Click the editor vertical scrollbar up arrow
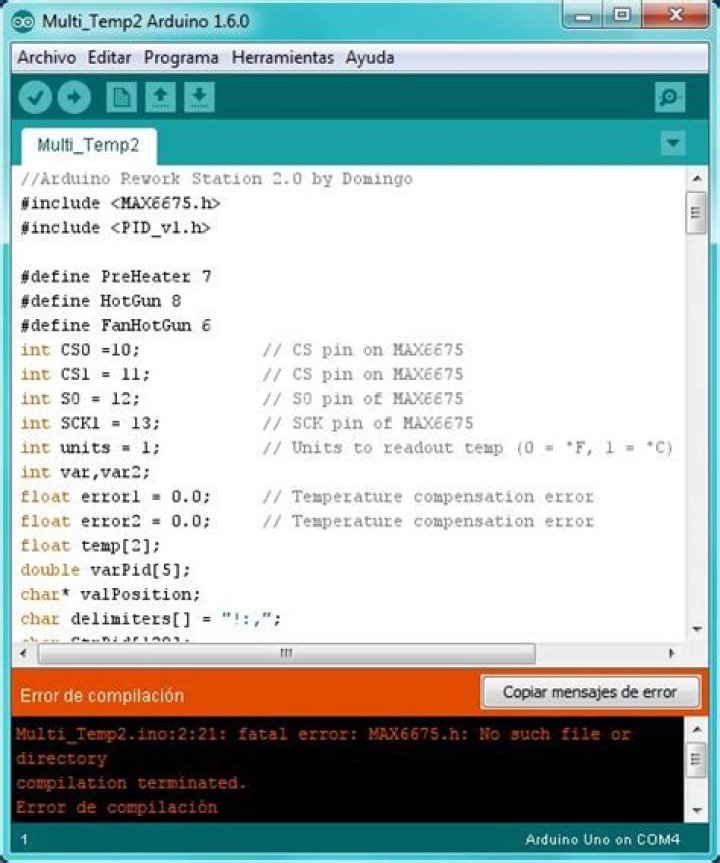 [x=697, y=179]
